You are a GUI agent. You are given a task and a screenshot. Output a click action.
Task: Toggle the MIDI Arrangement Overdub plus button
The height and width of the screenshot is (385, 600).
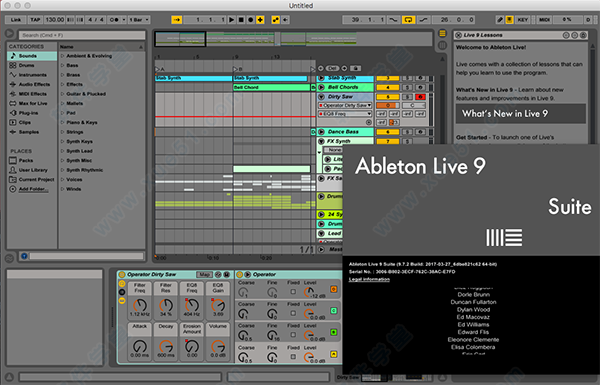(x=260, y=20)
